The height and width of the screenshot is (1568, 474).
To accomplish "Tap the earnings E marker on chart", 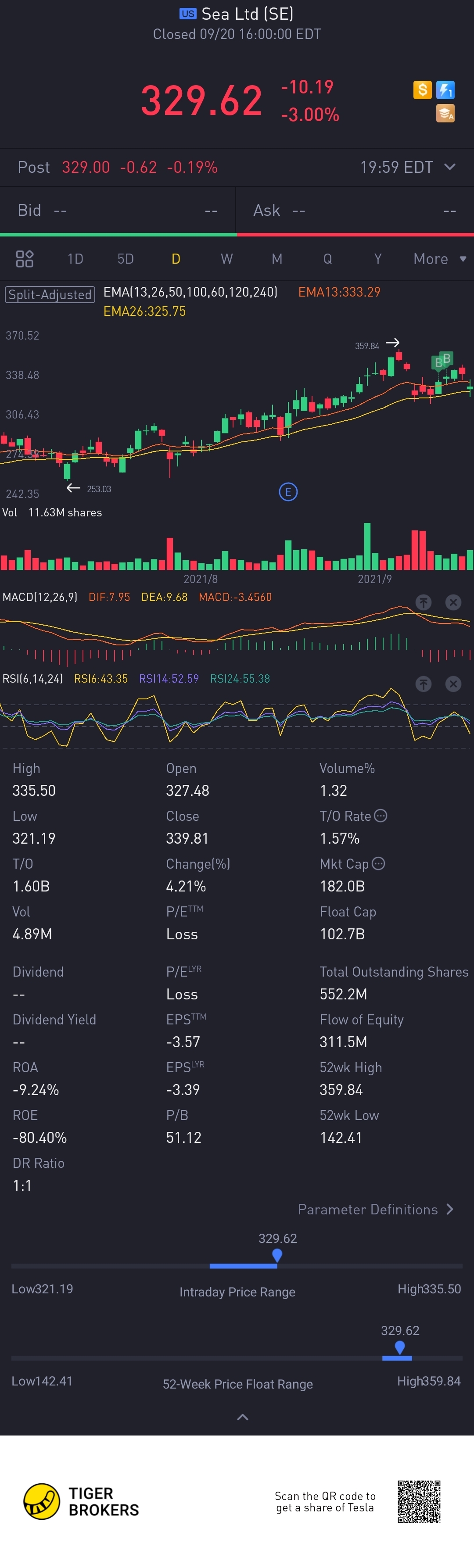I will (288, 492).
